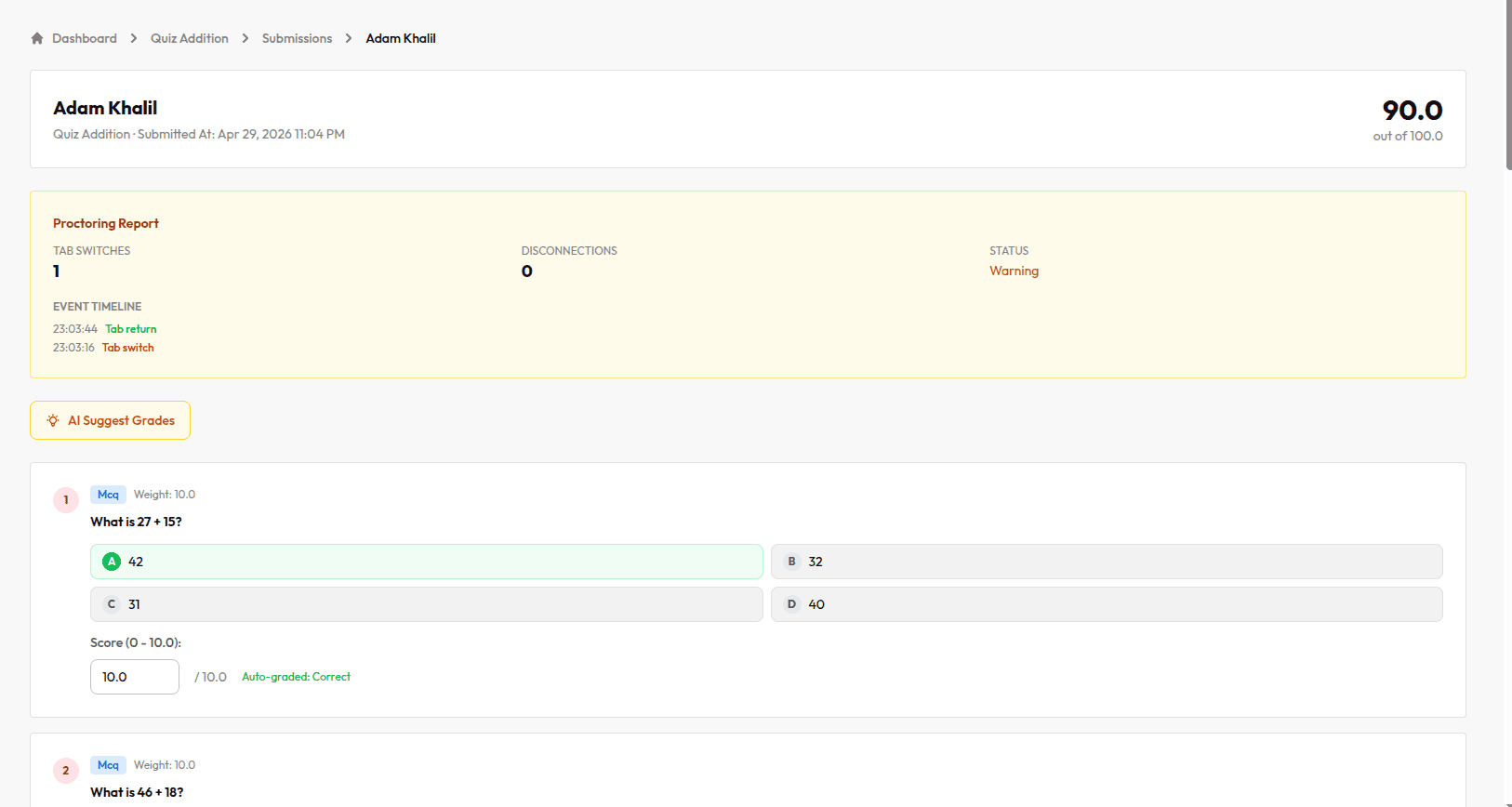Click the Mcq tag on question 1

point(108,495)
